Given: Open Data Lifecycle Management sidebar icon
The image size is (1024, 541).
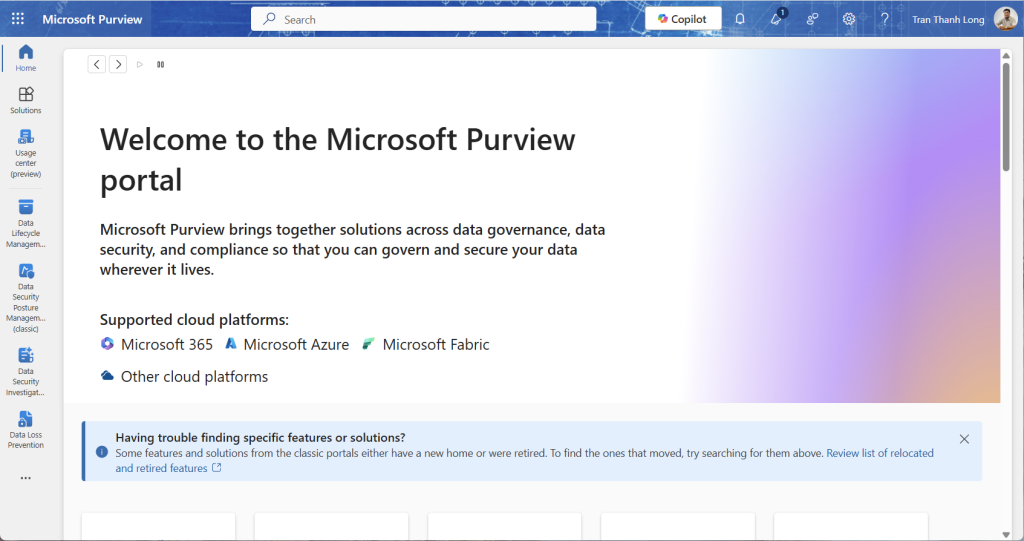Looking at the screenshot, I should click(26, 222).
